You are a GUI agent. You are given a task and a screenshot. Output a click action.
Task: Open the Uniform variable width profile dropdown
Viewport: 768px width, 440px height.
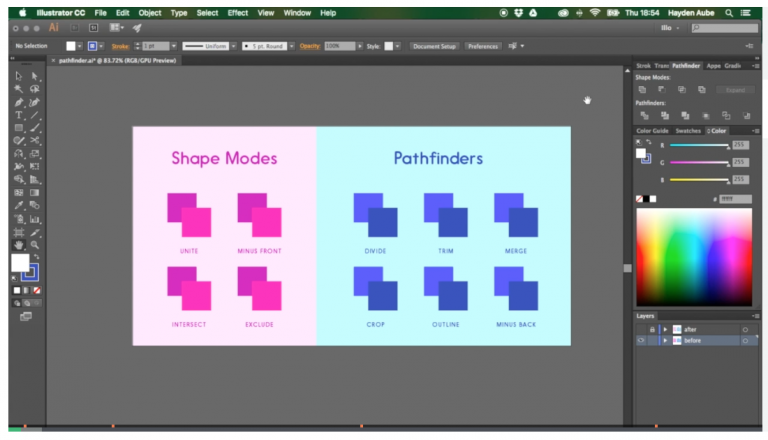tap(234, 46)
